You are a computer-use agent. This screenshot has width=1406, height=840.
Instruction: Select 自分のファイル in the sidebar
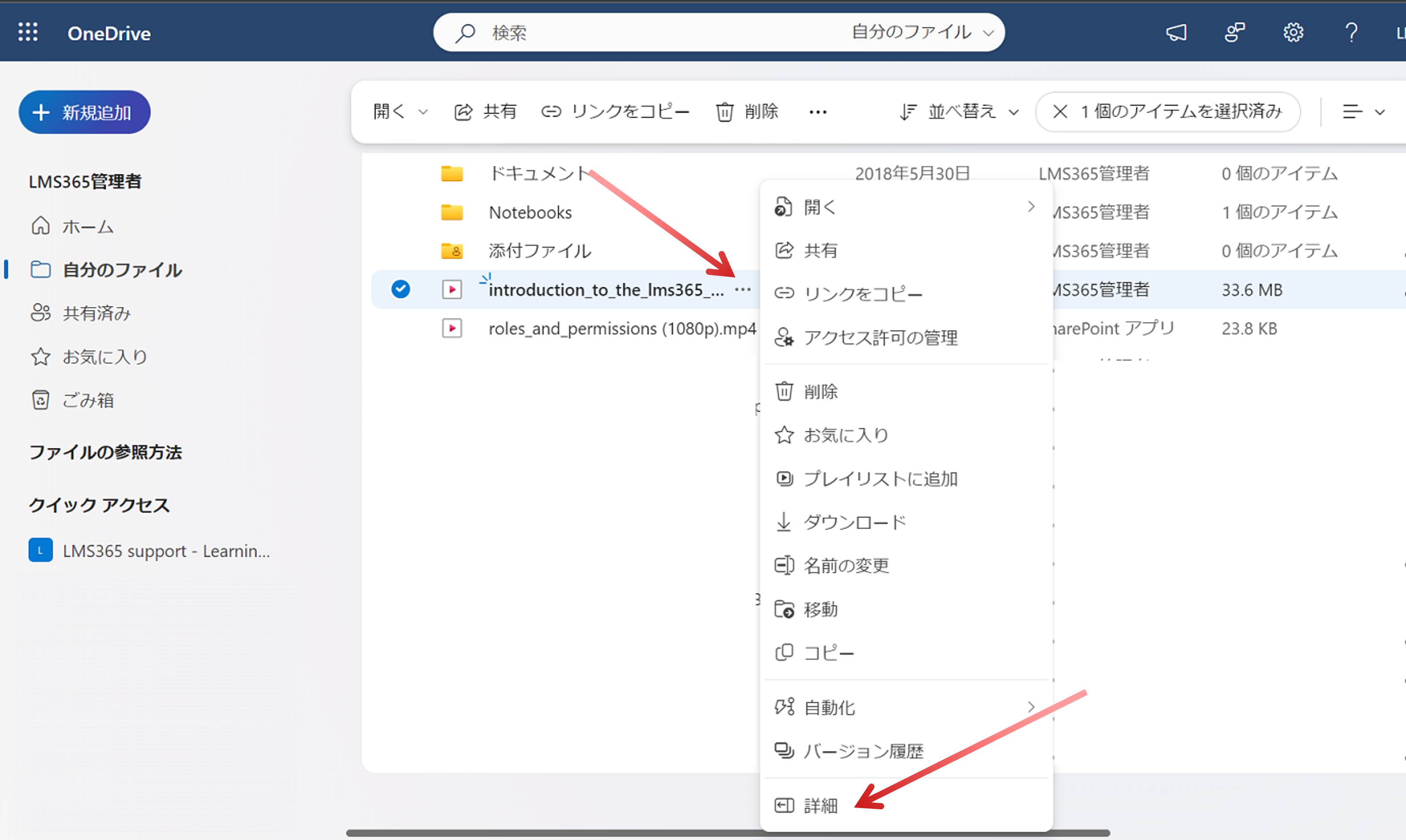click(x=106, y=270)
